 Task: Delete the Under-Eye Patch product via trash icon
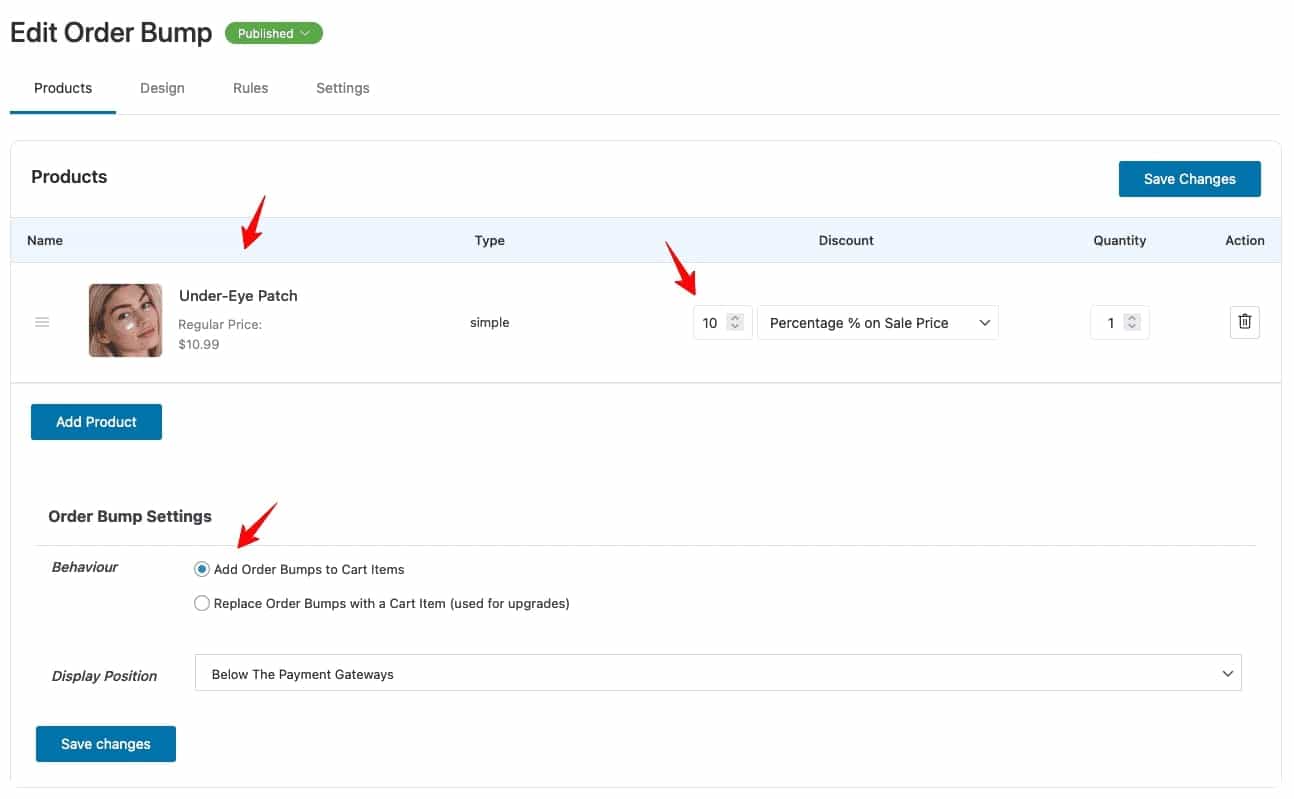point(1244,322)
